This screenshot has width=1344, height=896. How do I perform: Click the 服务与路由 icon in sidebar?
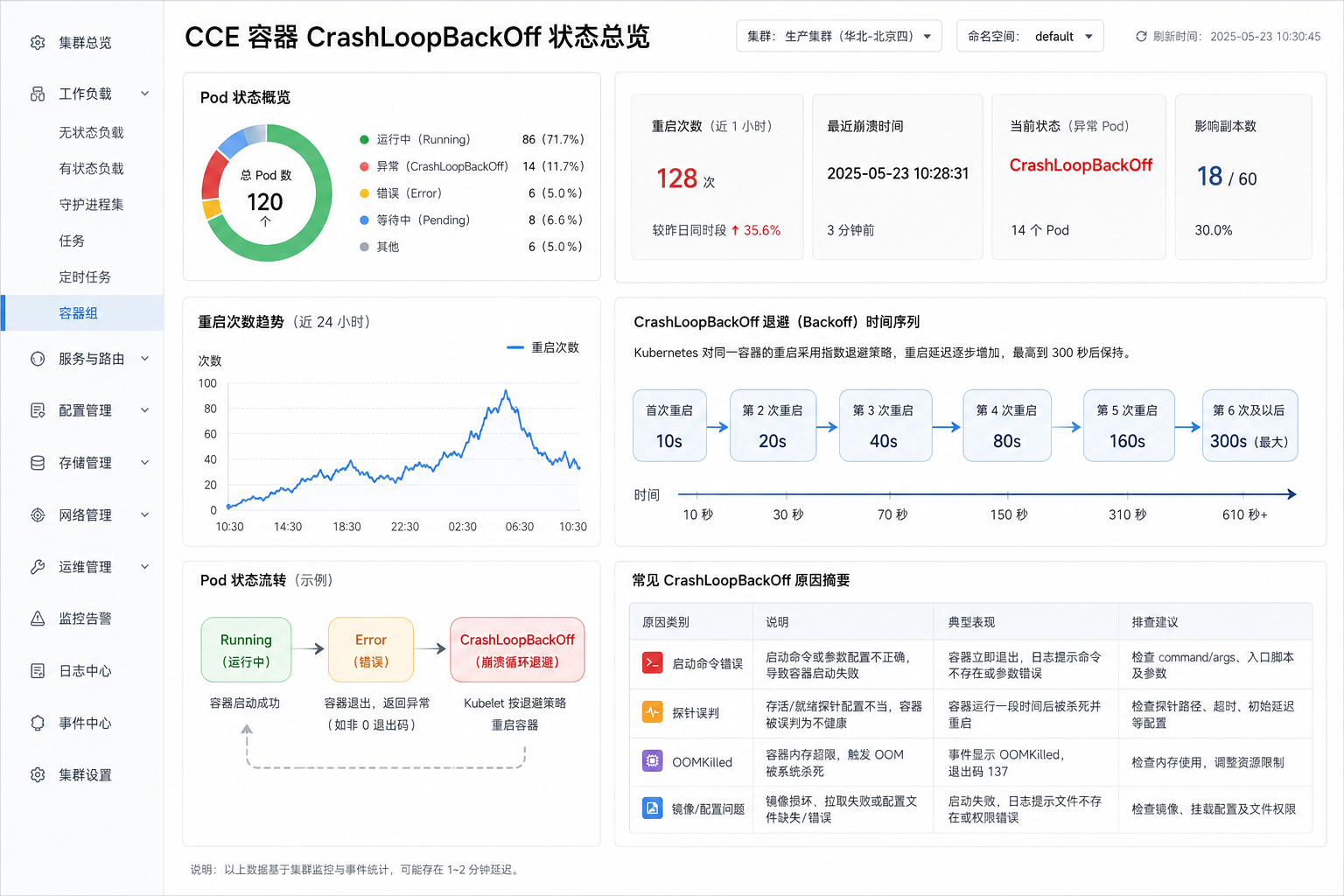(x=38, y=359)
